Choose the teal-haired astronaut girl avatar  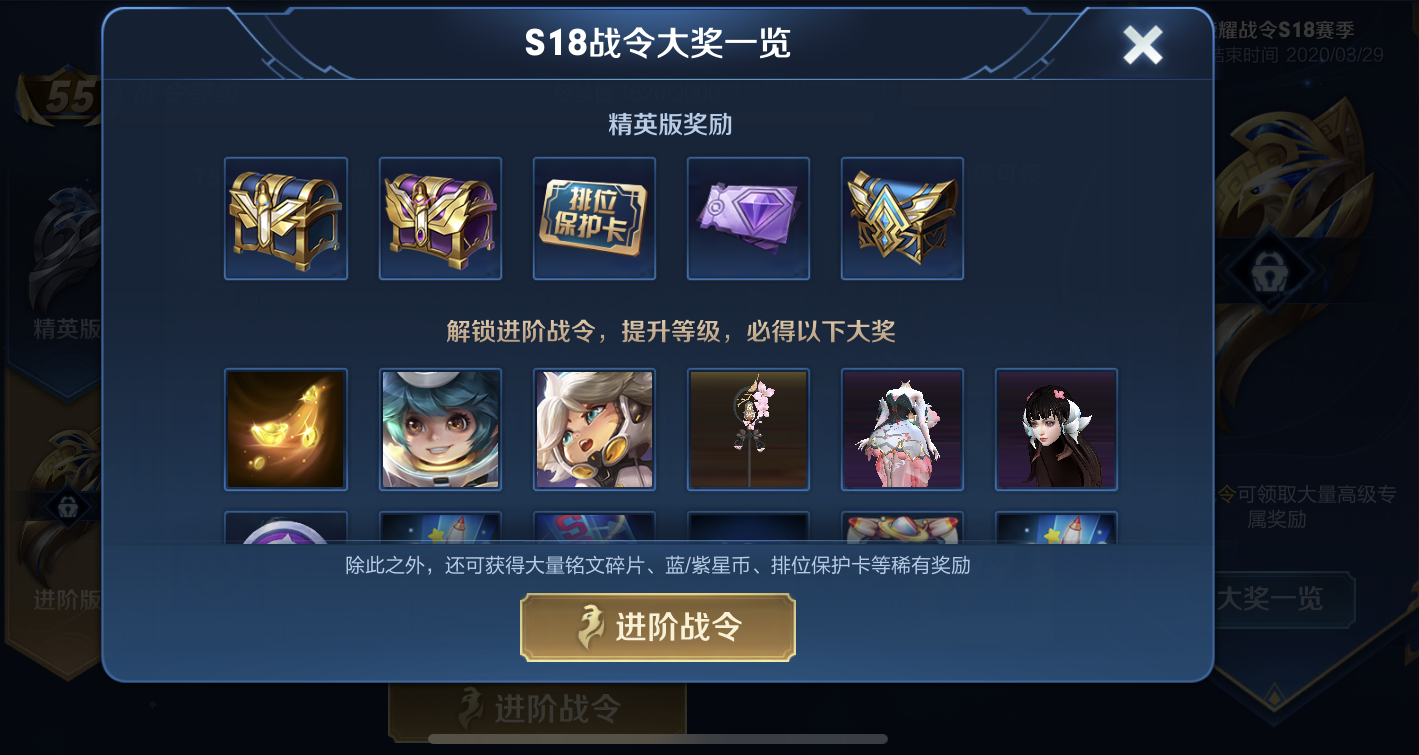[x=440, y=429]
